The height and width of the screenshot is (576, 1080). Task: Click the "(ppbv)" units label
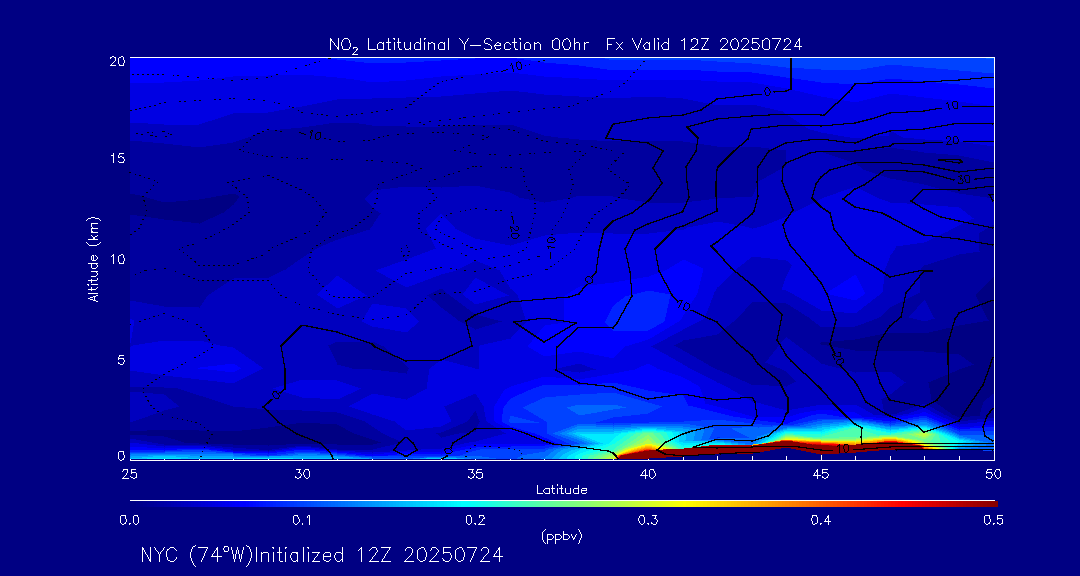(562, 537)
